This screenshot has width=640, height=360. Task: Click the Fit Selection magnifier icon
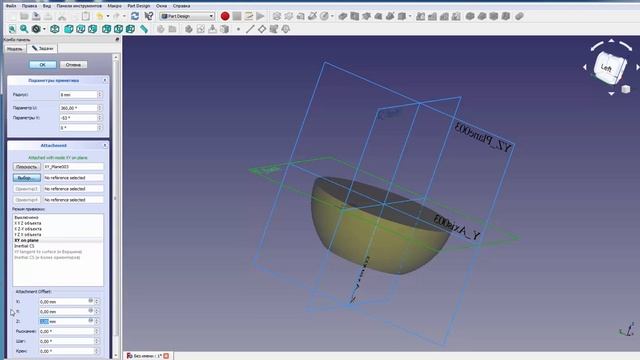[24, 29]
